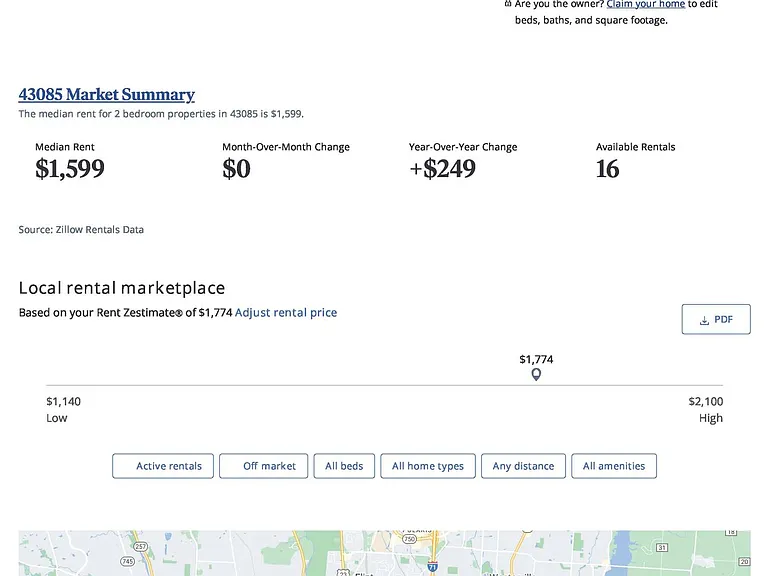
Task: Click the route 31 map marker
Action: tap(661, 547)
